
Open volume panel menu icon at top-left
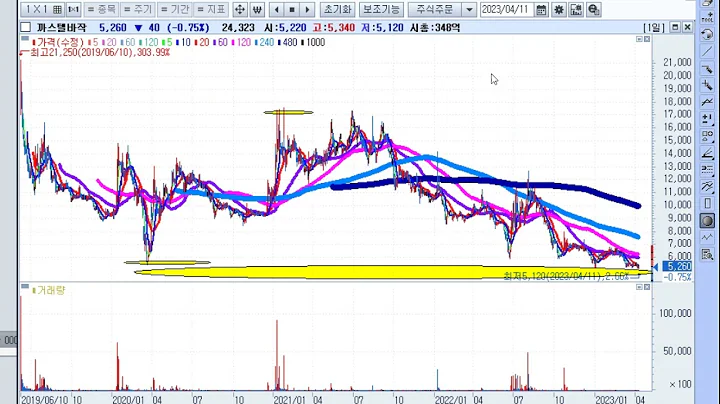[25, 286]
